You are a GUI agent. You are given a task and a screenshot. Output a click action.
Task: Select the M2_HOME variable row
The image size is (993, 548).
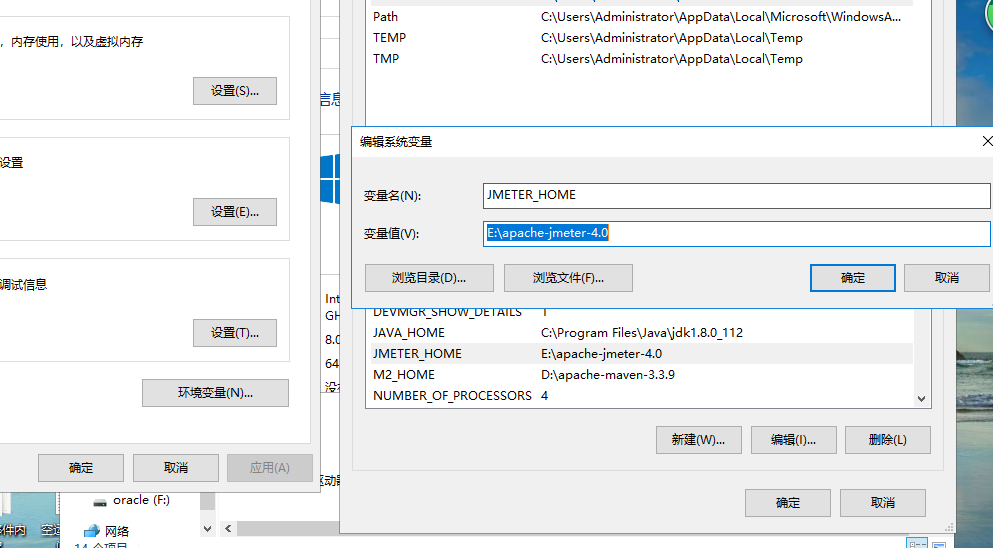tap(641, 374)
